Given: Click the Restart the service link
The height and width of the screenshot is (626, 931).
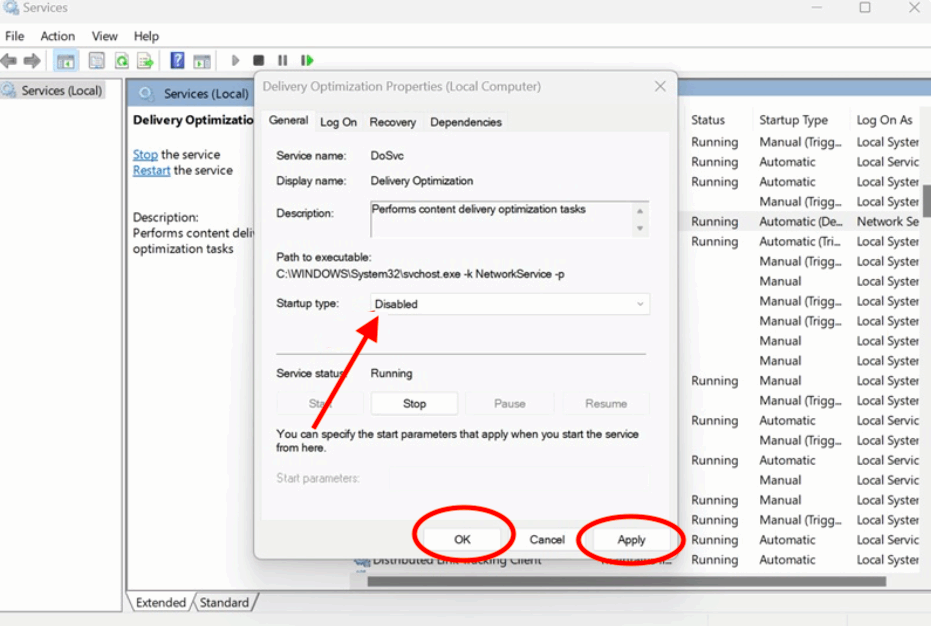Looking at the screenshot, I should (151, 171).
